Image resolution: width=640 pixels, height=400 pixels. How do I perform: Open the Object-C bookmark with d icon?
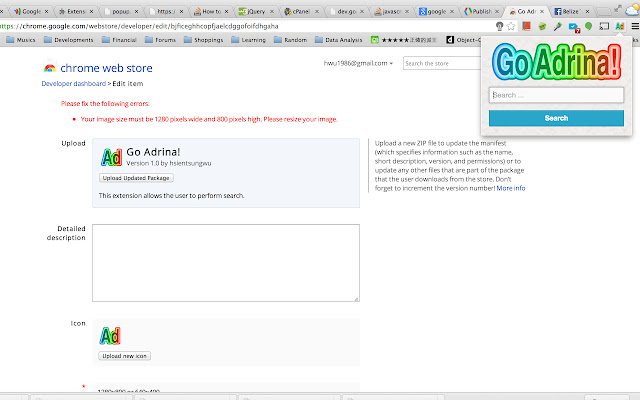click(x=464, y=40)
